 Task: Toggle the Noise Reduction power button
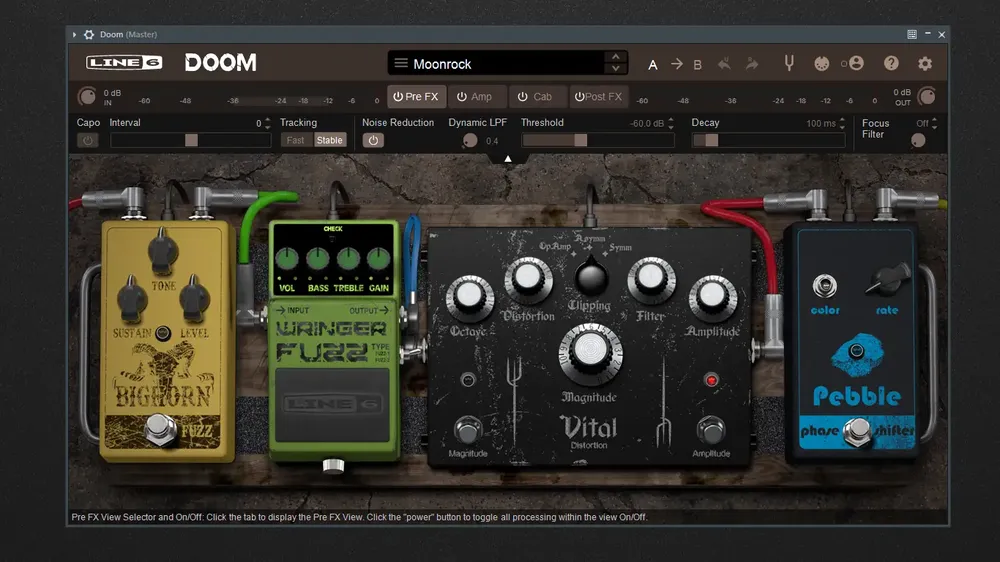click(373, 140)
